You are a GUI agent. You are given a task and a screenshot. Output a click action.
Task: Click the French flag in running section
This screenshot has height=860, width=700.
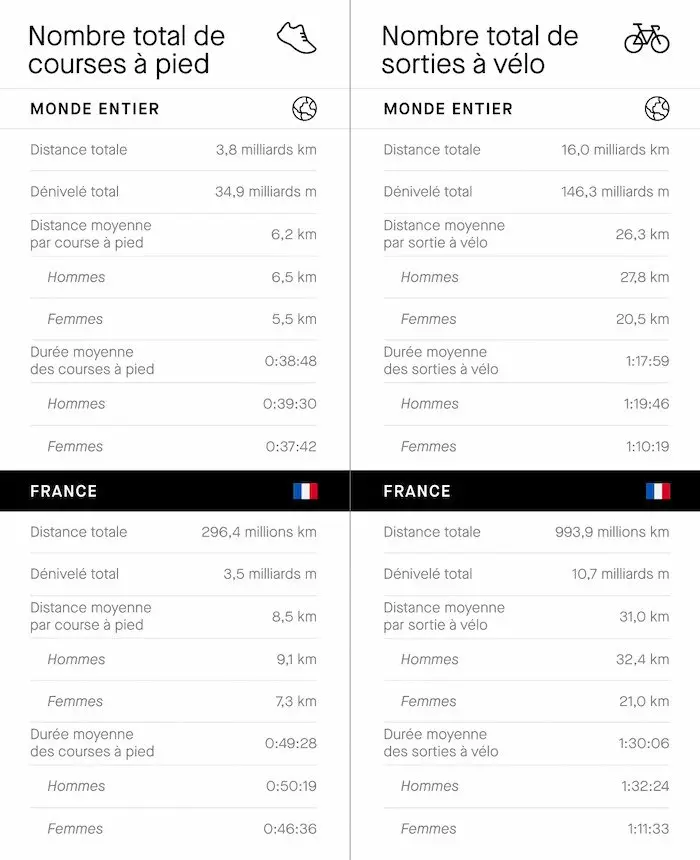point(305,491)
